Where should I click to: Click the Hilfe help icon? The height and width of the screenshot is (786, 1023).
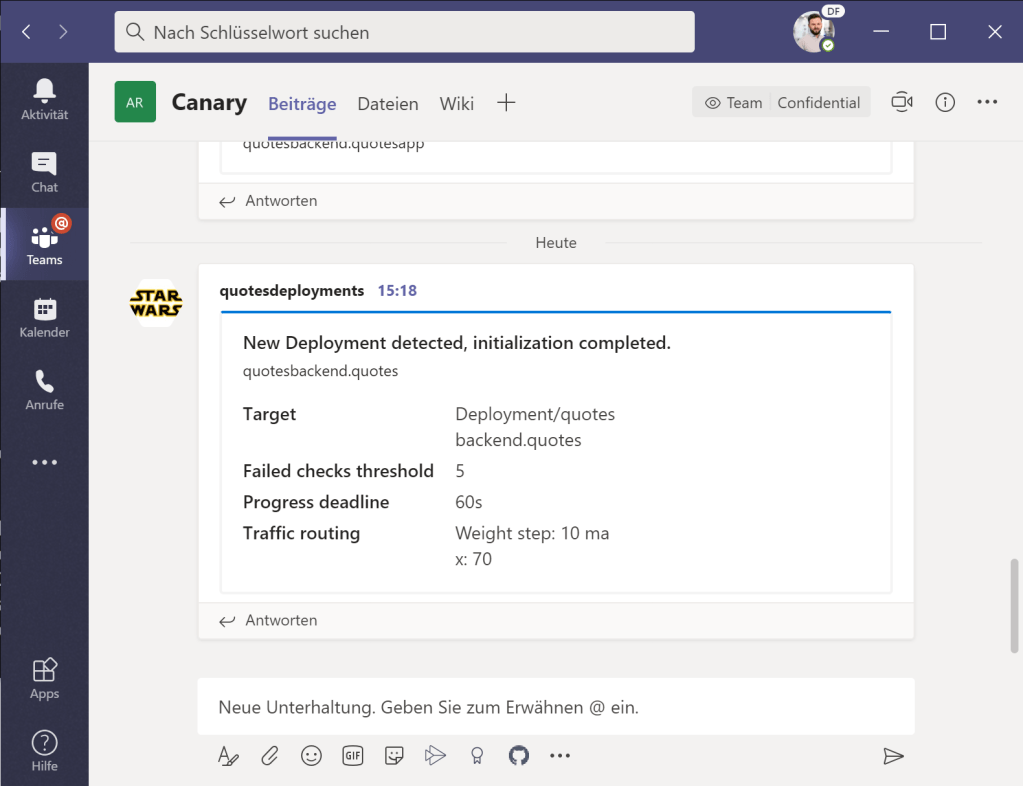(44, 751)
